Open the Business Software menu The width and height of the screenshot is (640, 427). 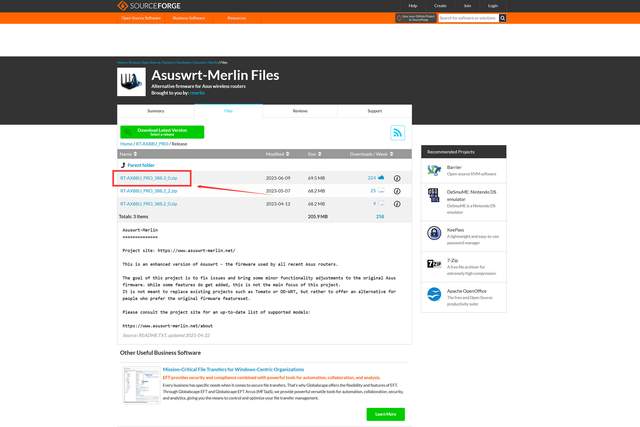coord(189,18)
